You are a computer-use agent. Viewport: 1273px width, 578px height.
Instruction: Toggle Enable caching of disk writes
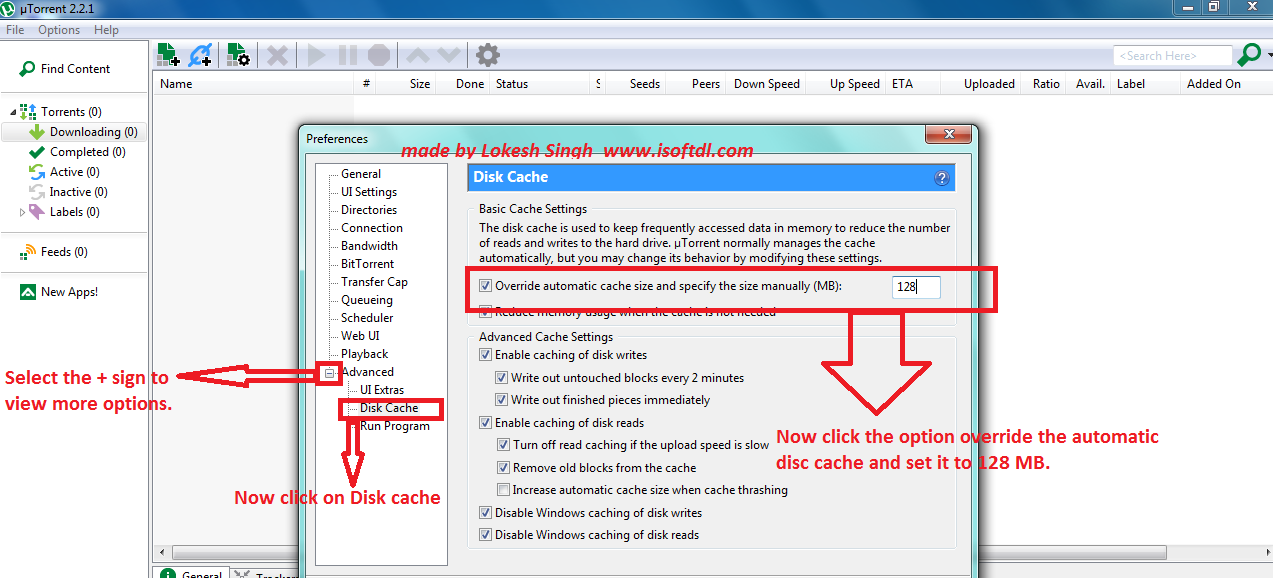486,355
